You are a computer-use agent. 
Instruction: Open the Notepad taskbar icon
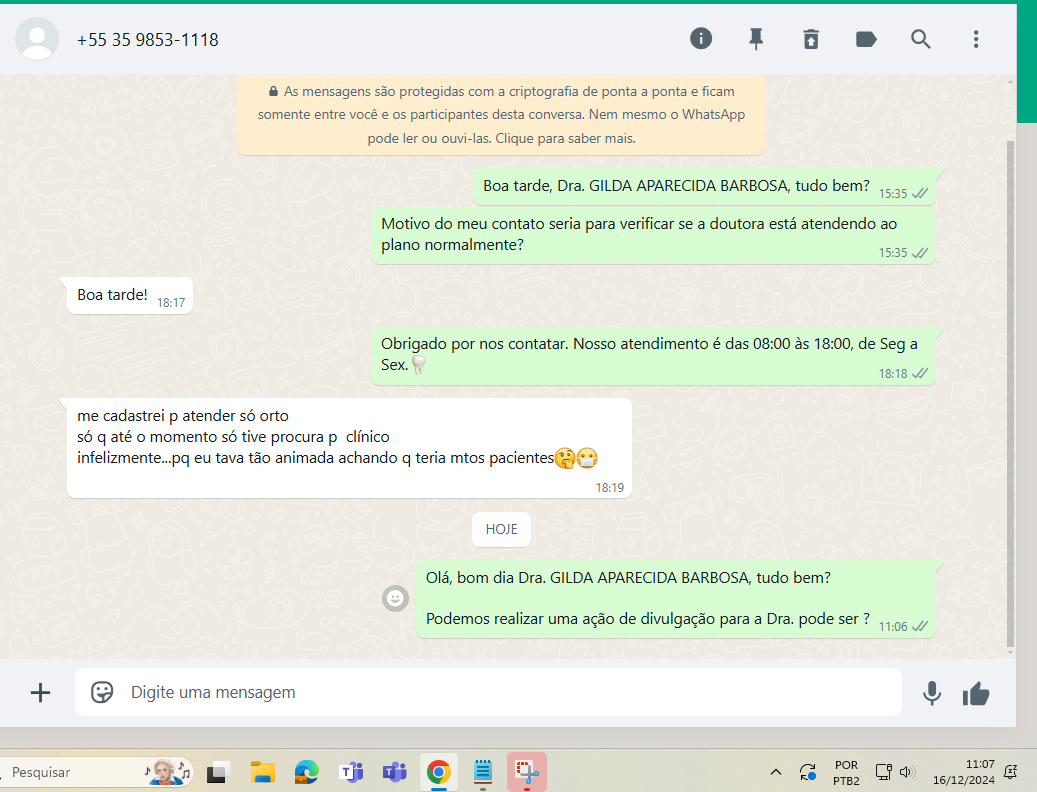pyautogui.click(x=483, y=772)
